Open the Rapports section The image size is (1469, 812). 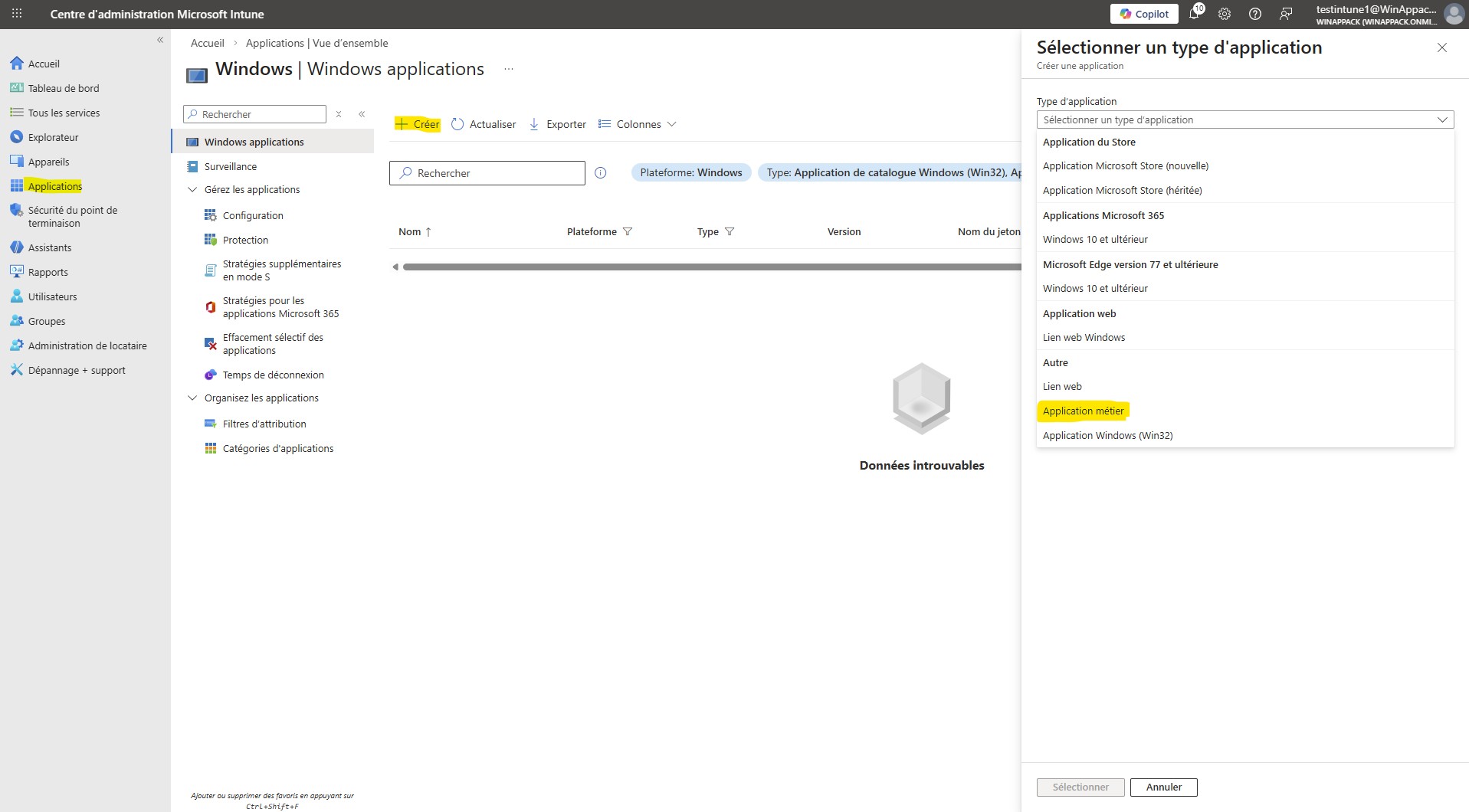tap(49, 272)
